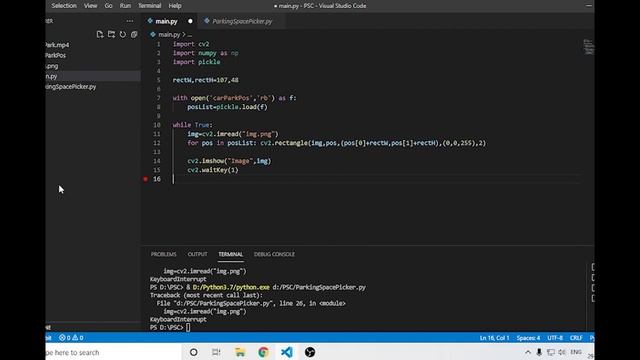Click the 'import pickle' line

coord(196,62)
